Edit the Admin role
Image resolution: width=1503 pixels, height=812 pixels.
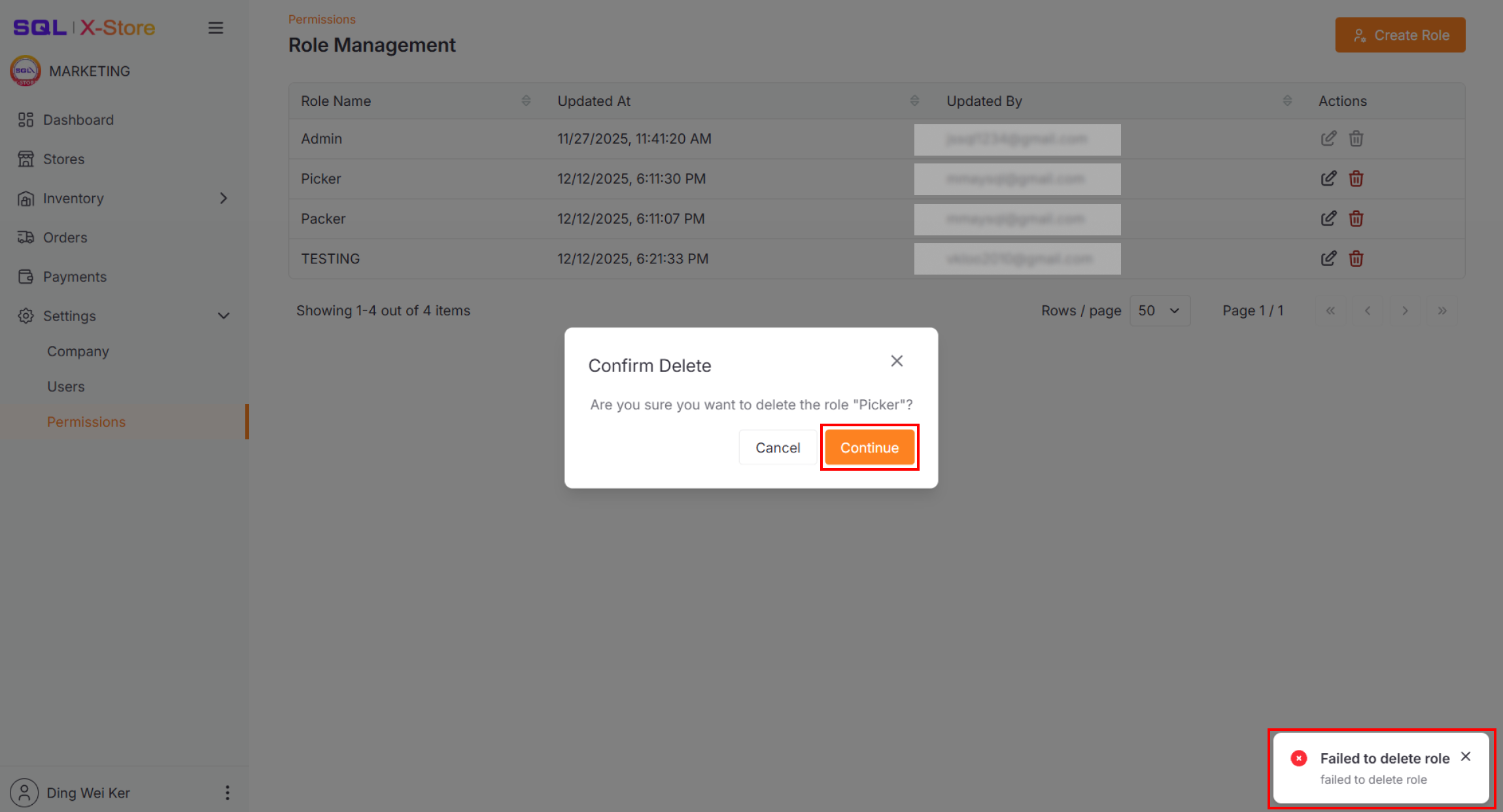(x=1328, y=138)
